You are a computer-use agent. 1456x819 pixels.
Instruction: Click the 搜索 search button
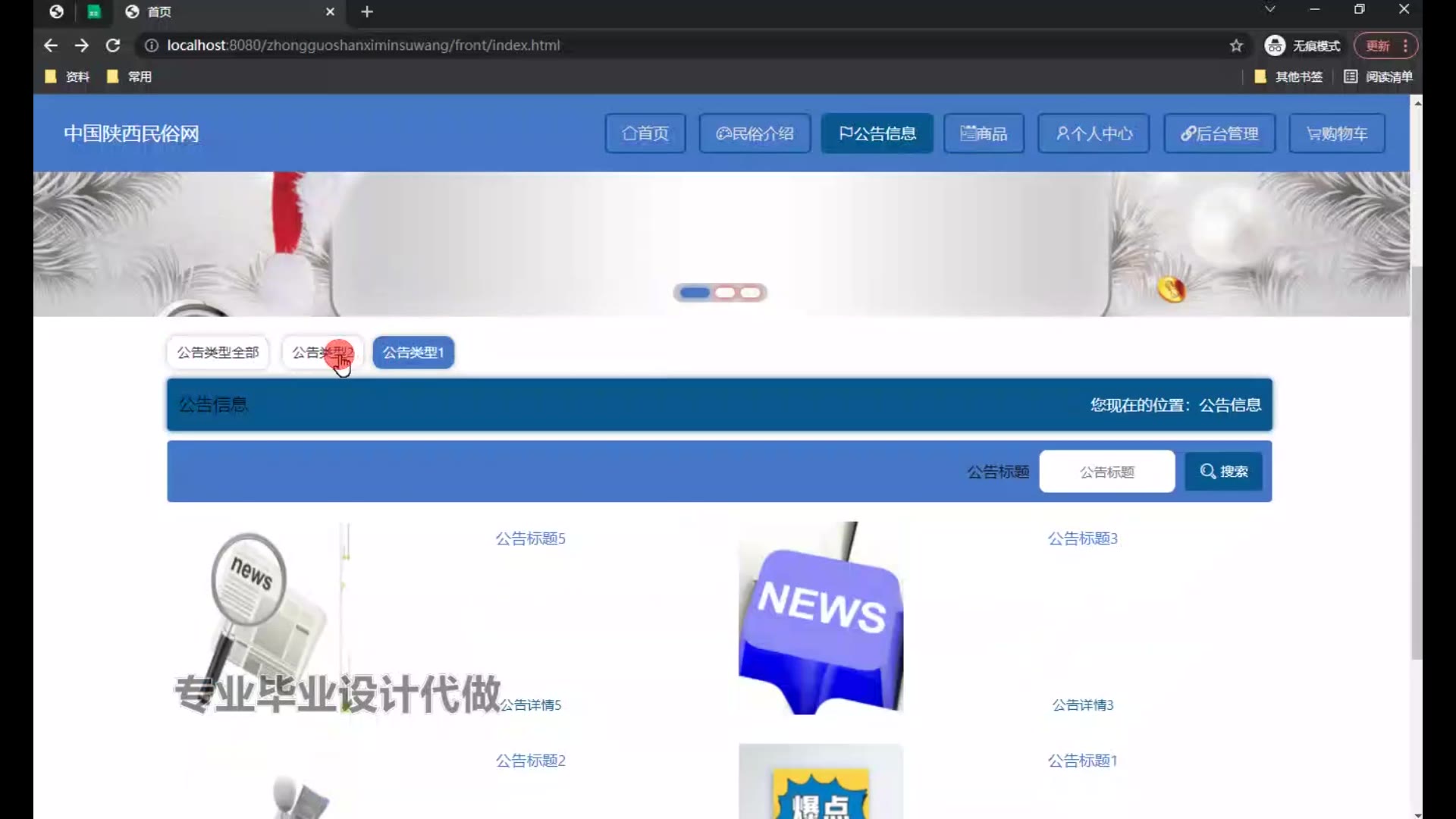[x=1223, y=472]
